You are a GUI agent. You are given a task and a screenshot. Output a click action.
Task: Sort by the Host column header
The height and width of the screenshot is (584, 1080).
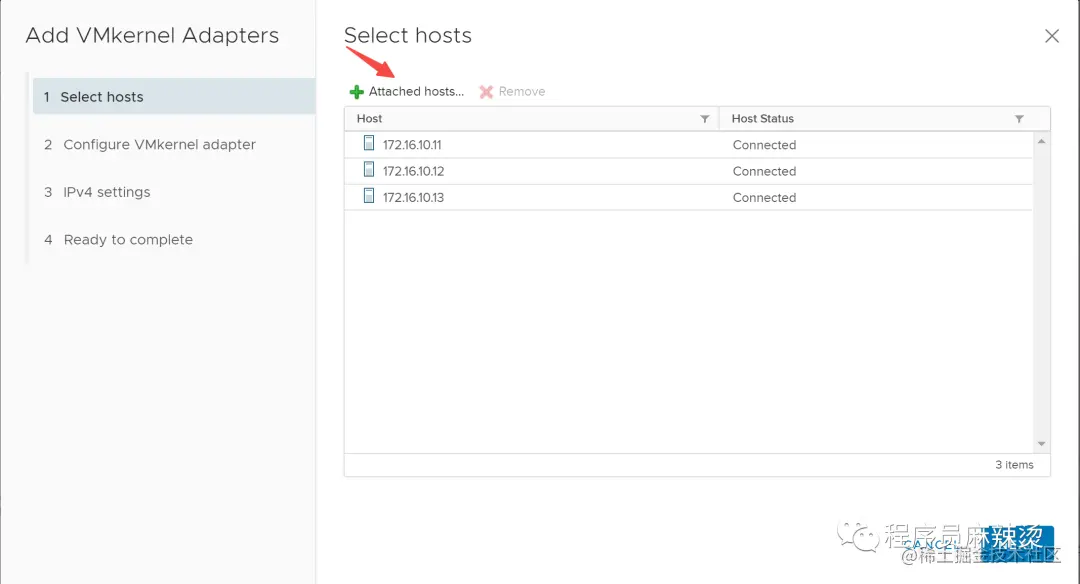coord(369,118)
